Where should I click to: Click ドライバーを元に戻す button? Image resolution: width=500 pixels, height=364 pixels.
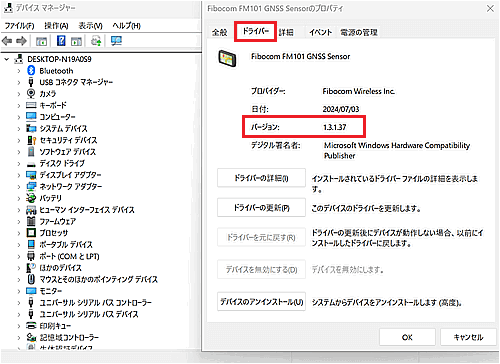tap(261, 237)
